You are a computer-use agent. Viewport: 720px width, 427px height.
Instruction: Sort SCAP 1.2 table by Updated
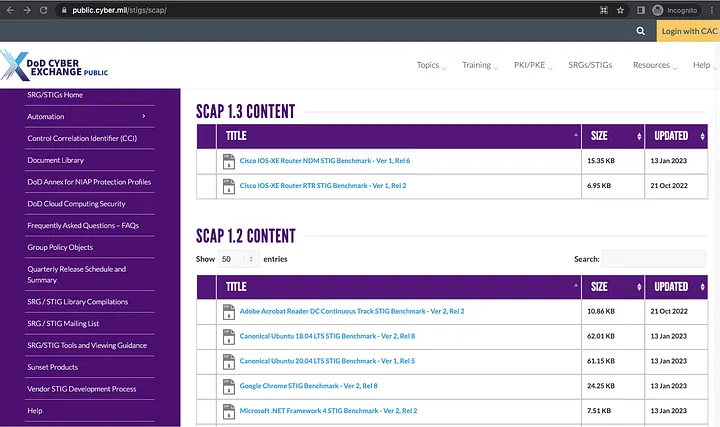[x=676, y=287]
